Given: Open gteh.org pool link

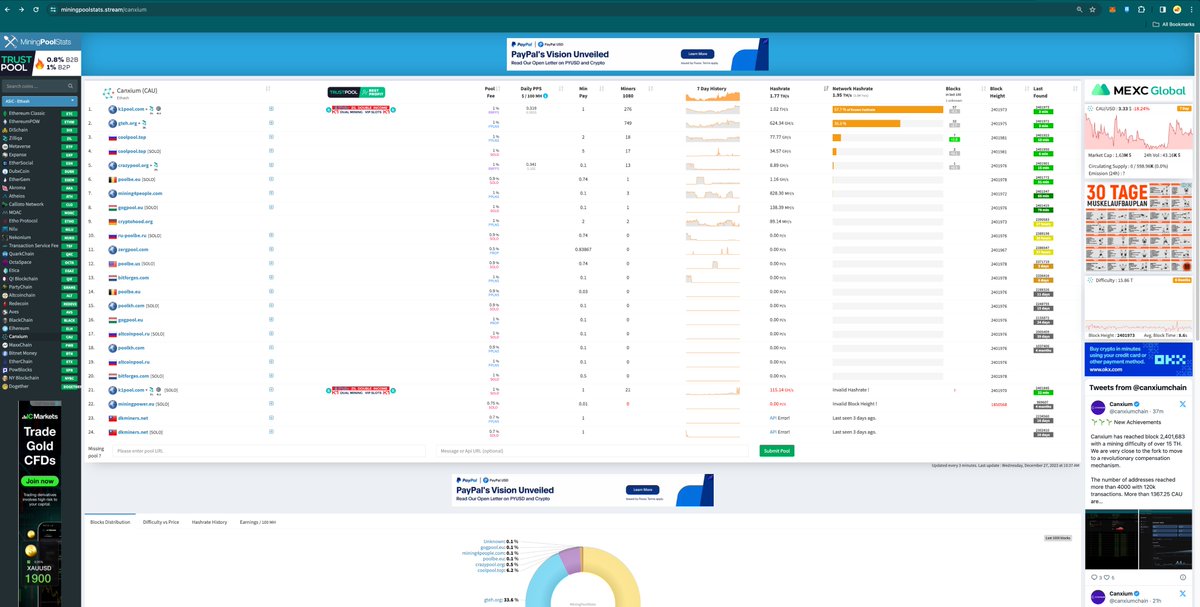Looking at the screenshot, I should click(x=127, y=122).
